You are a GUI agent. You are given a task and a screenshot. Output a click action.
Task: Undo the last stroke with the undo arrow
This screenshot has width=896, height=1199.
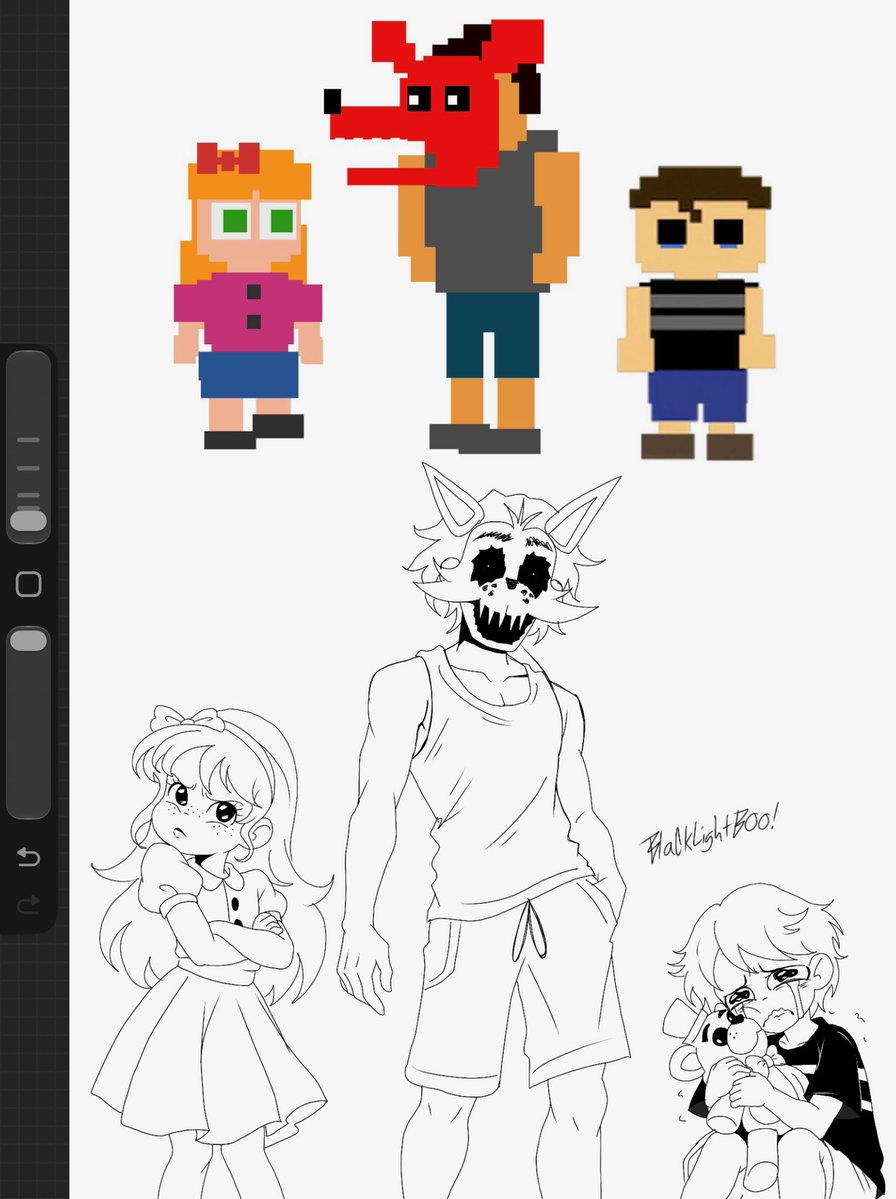[x=29, y=856]
